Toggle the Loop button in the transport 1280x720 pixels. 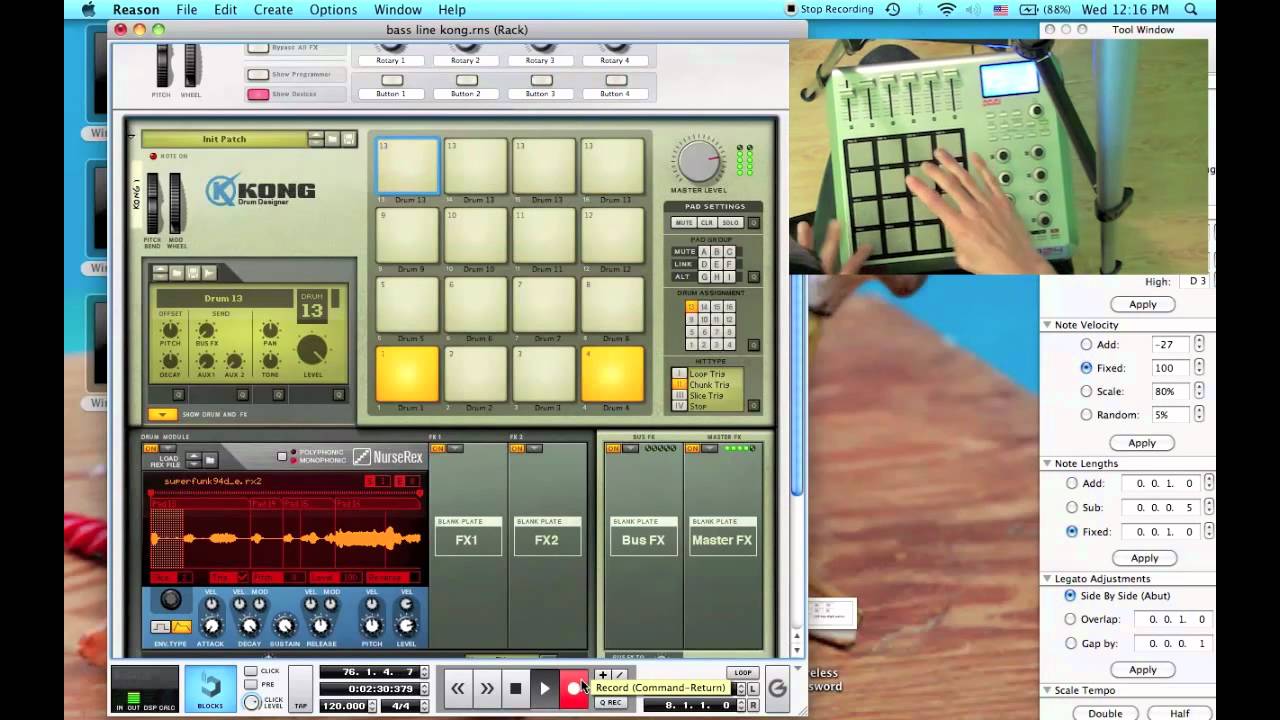(742, 672)
